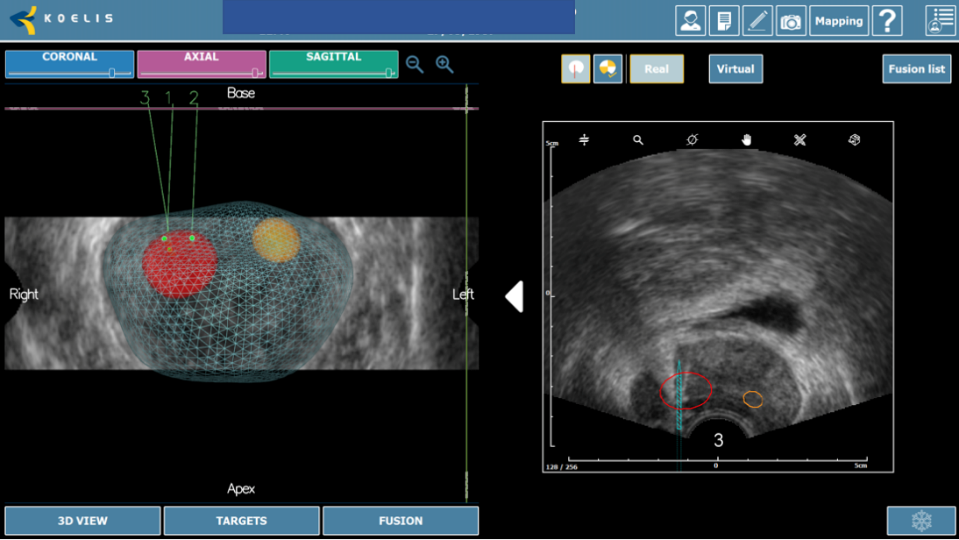
Task: Zoom out the 3D prostate view
Action: point(415,65)
